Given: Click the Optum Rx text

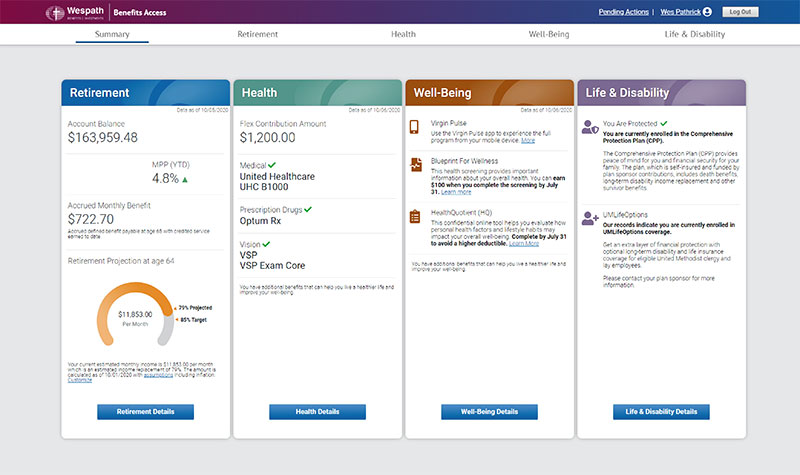Looking at the screenshot, I should coord(260,221).
